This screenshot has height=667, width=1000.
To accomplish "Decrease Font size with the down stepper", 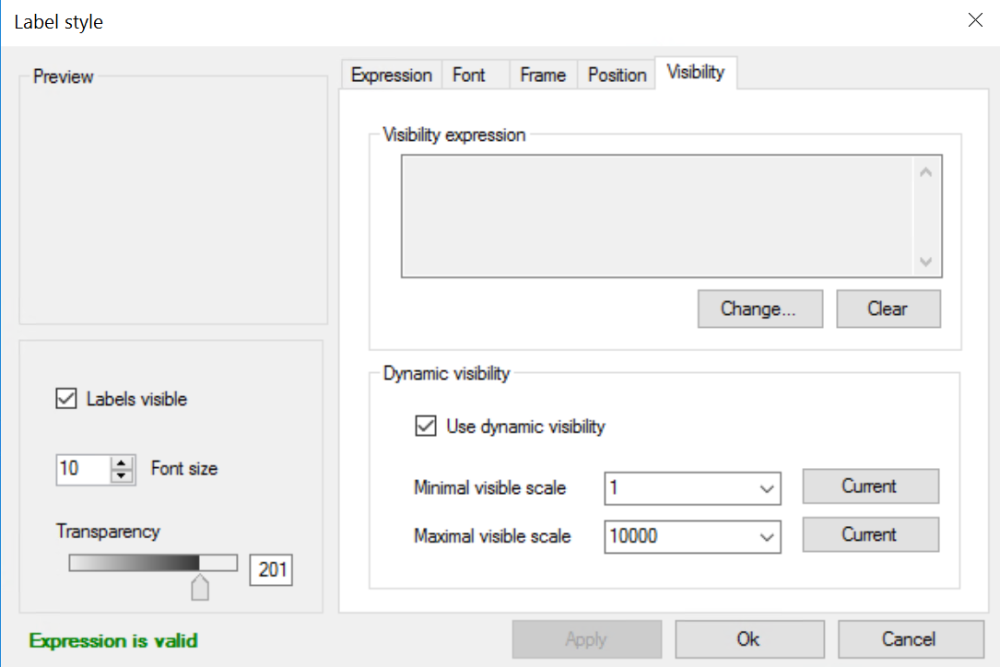I will (x=122, y=474).
